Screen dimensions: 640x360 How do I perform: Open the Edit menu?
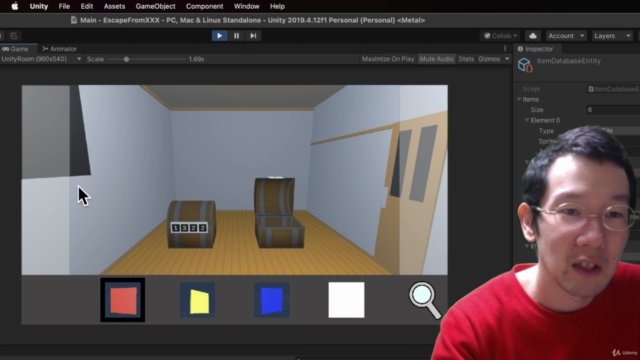[x=87, y=6]
